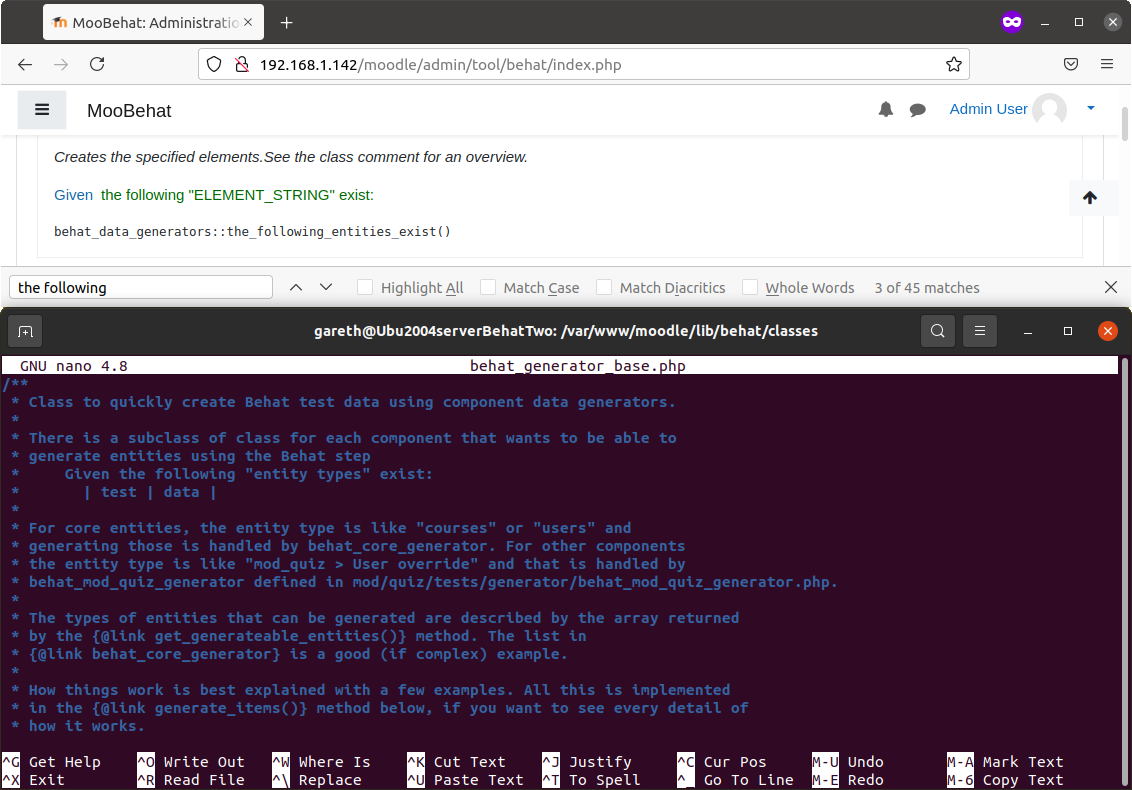Open new terminal tab icon
The image size is (1132, 790).
coord(25,331)
